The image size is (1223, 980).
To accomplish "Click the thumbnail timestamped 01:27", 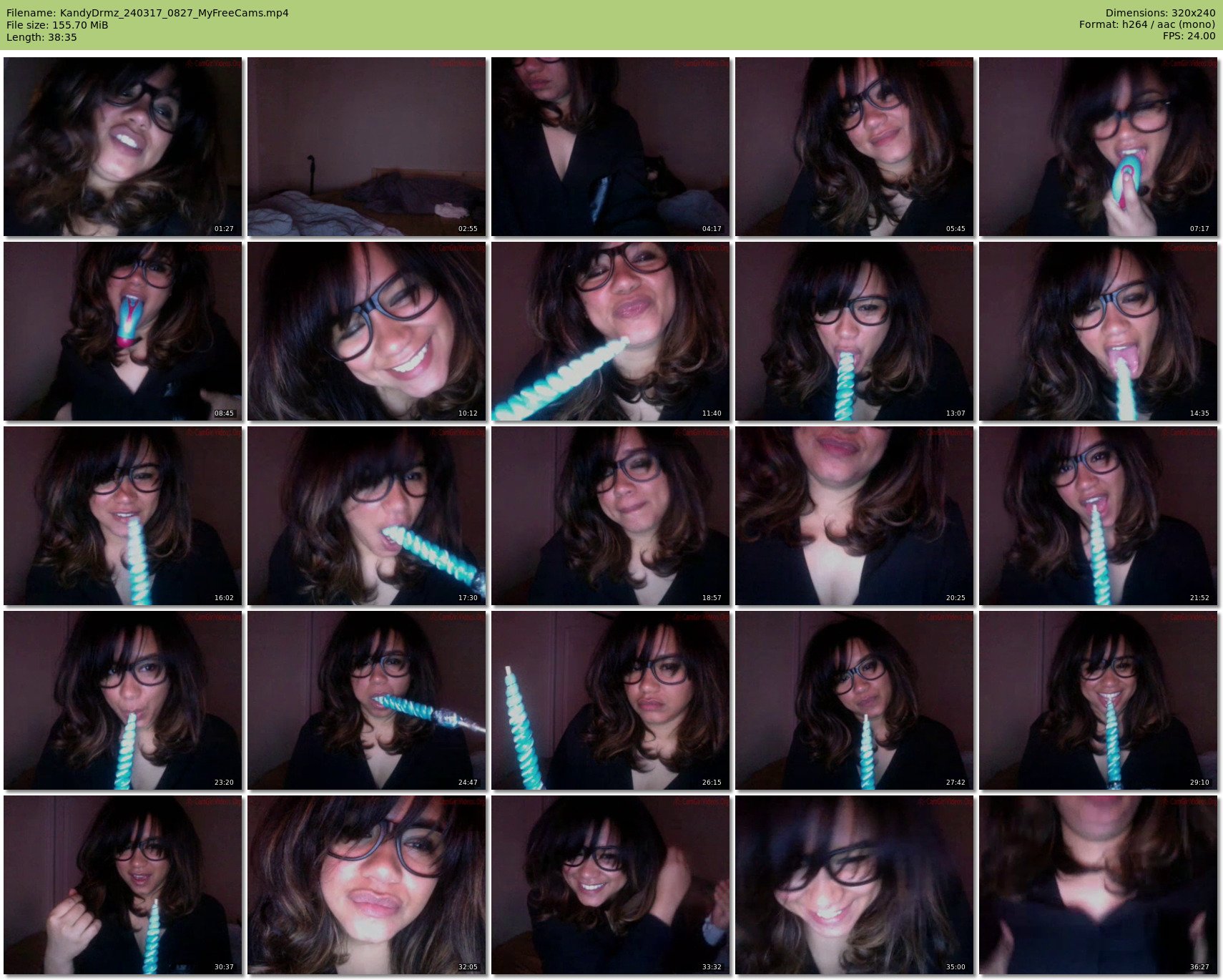I will [x=122, y=147].
